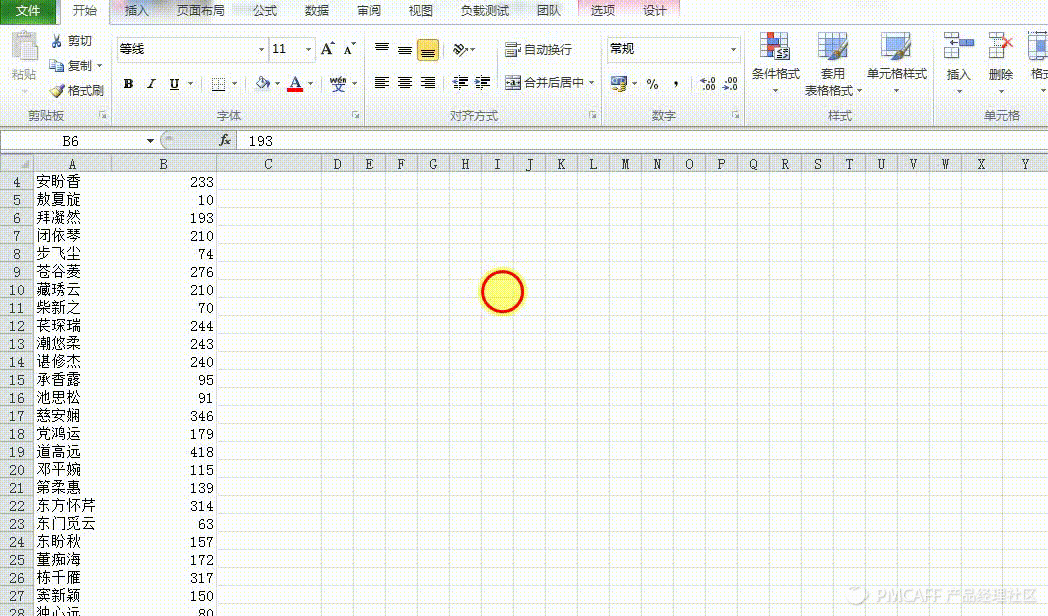Open the Name Box dropdown arrow
Image resolution: width=1048 pixels, height=616 pixels.
(150, 141)
